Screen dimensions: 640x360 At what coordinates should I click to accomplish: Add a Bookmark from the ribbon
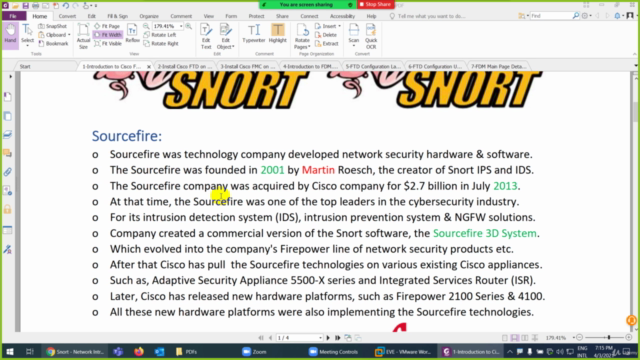tap(53, 44)
